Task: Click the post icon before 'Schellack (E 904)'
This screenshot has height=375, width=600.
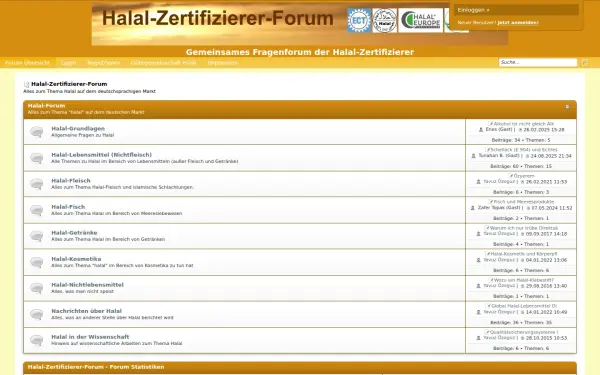Action: (x=488, y=150)
